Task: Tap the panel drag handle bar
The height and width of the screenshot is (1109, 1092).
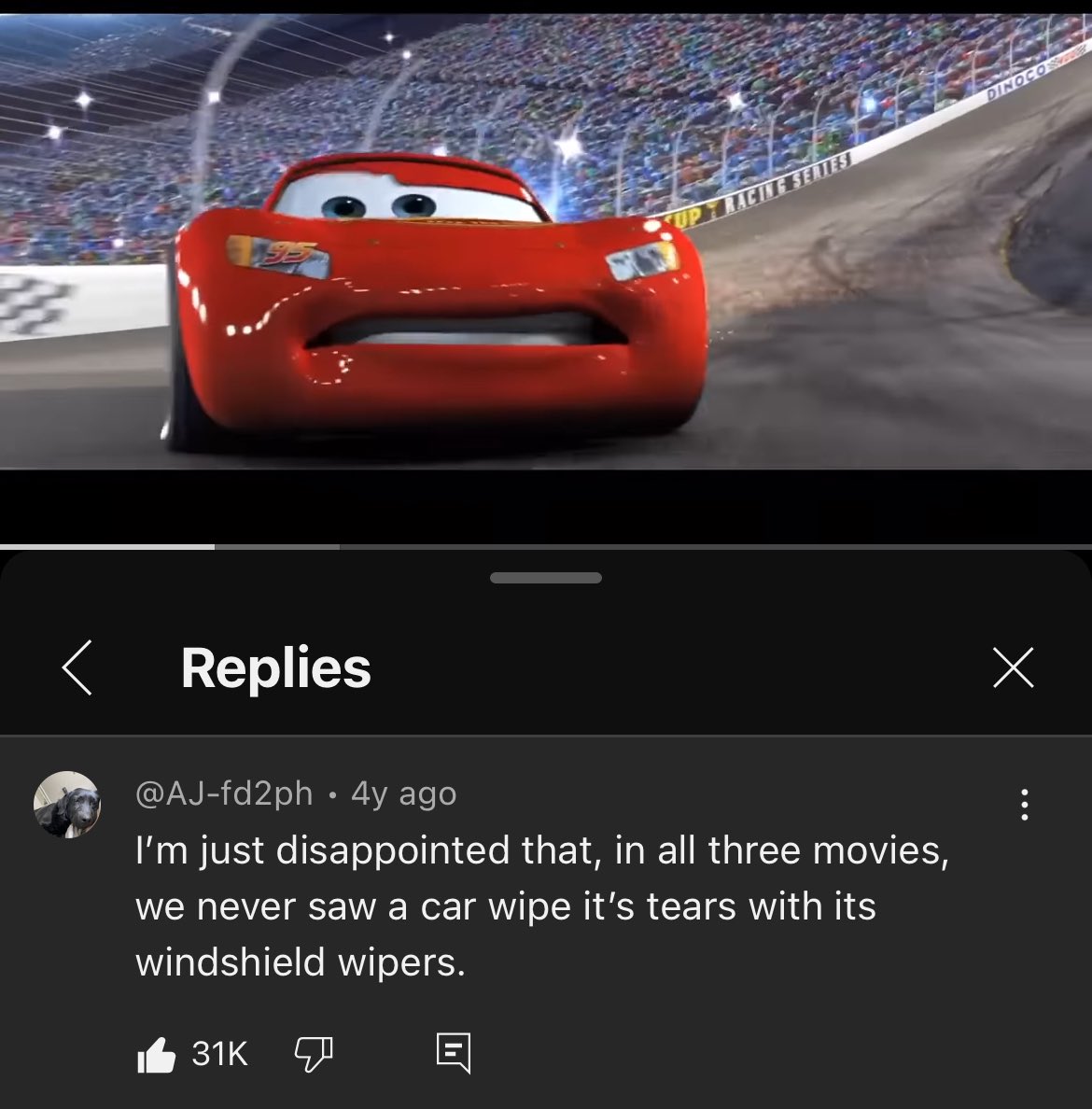Action: [x=545, y=578]
